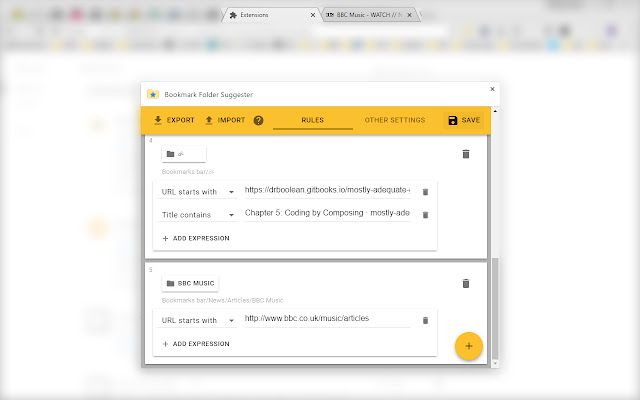Open the Other Settings tab
The width and height of the screenshot is (640, 400).
[395, 120]
